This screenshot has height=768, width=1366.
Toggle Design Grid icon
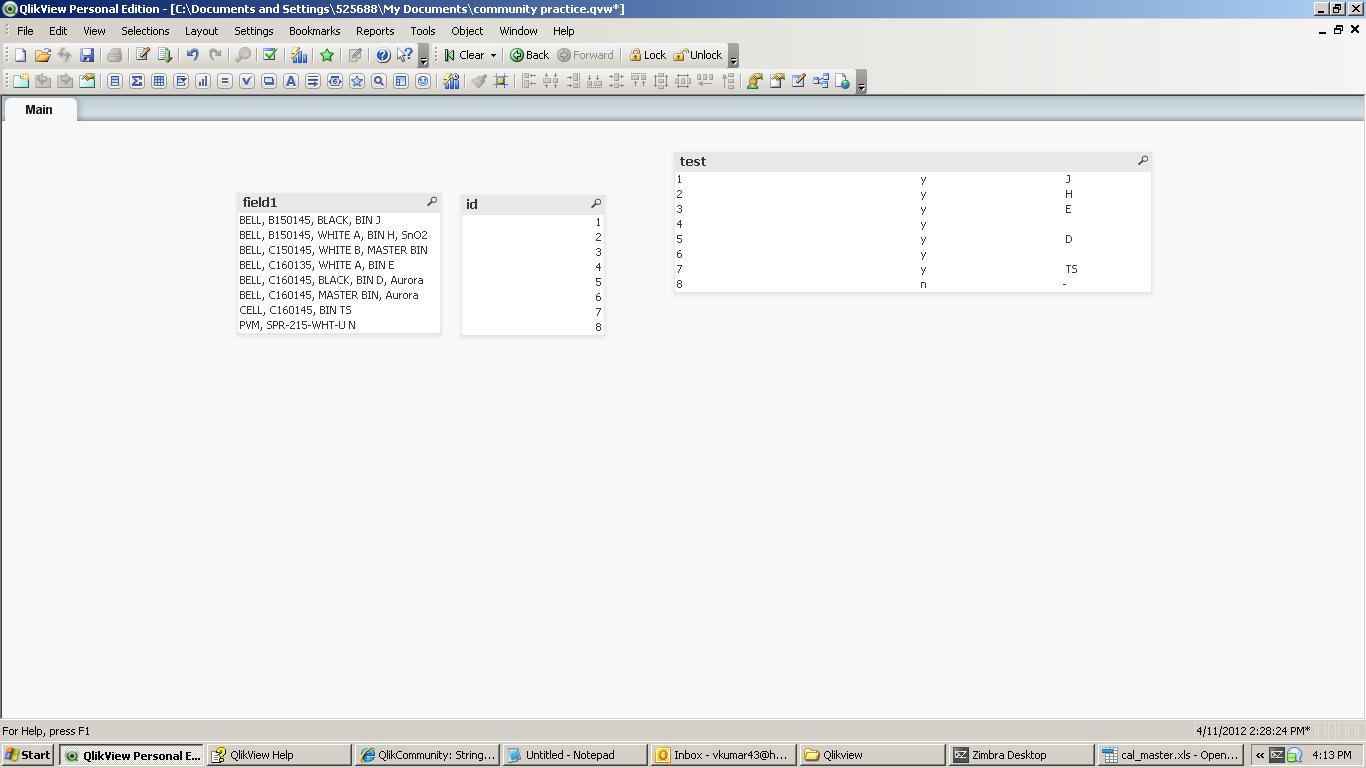tap(501, 82)
